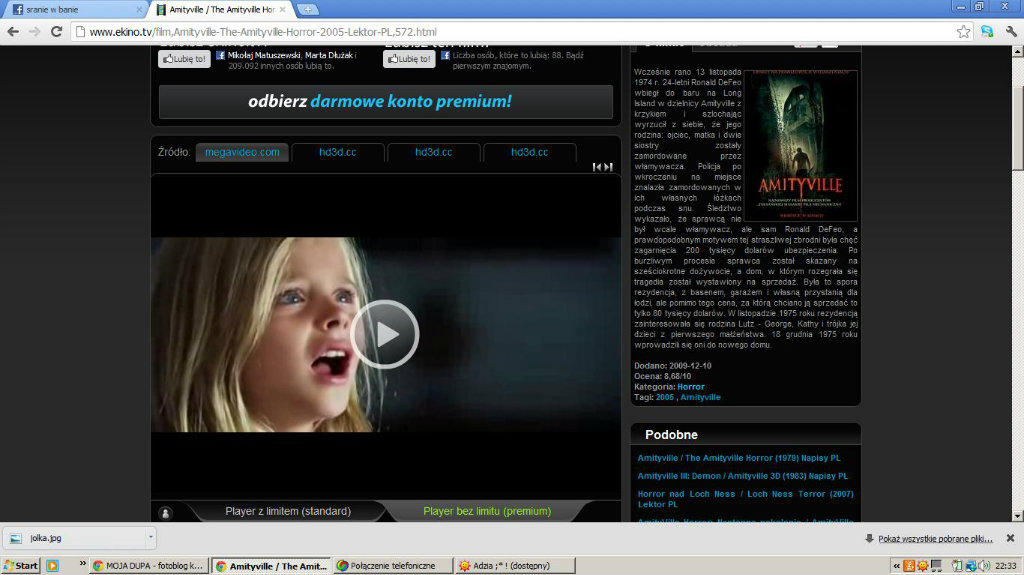Choose 'Player bez limitu (premium)'
Image resolution: width=1024 pixels, height=575 pixels.
pyautogui.click(x=487, y=511)
